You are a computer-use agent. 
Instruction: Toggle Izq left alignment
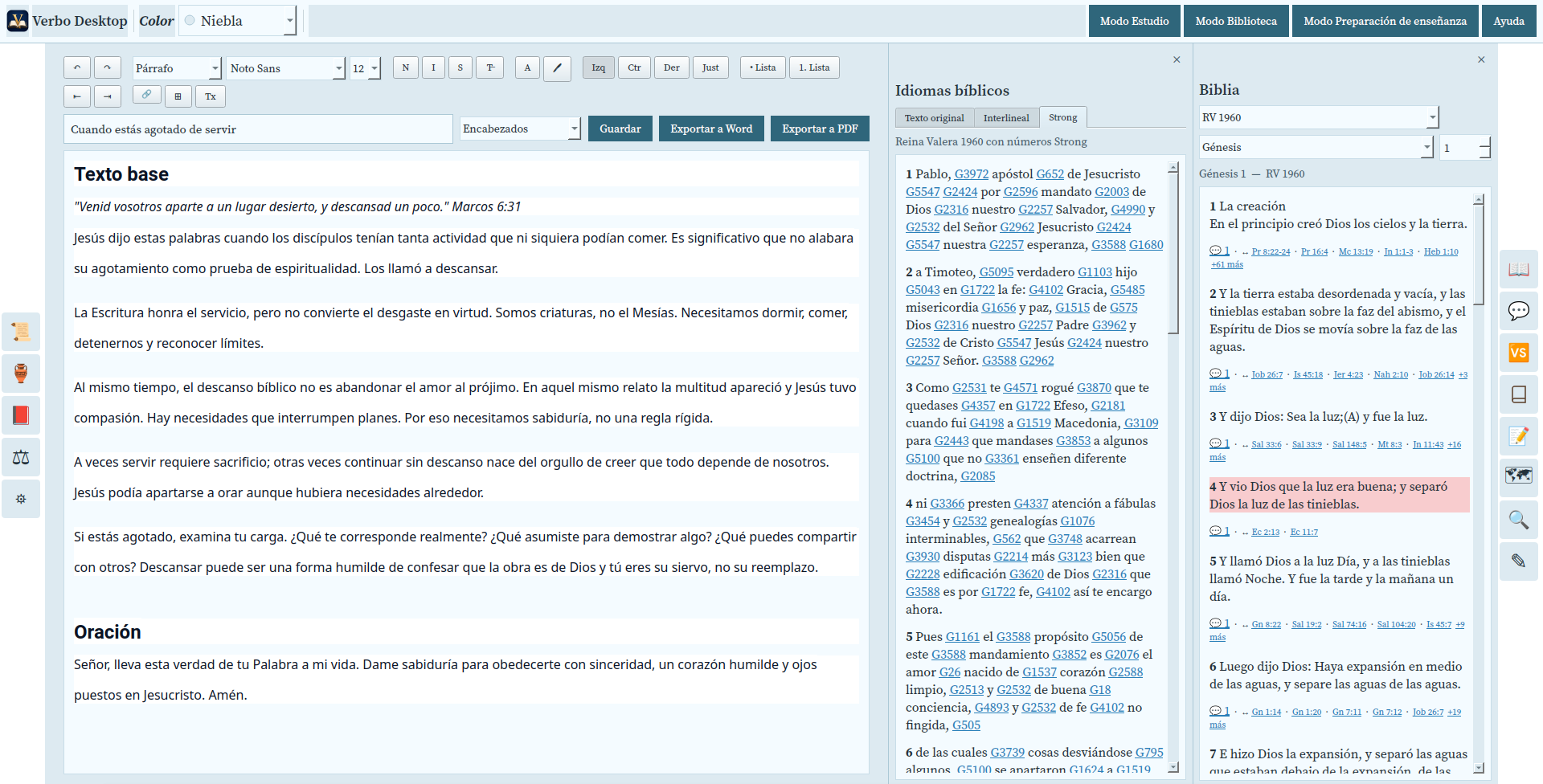point(599,67)
